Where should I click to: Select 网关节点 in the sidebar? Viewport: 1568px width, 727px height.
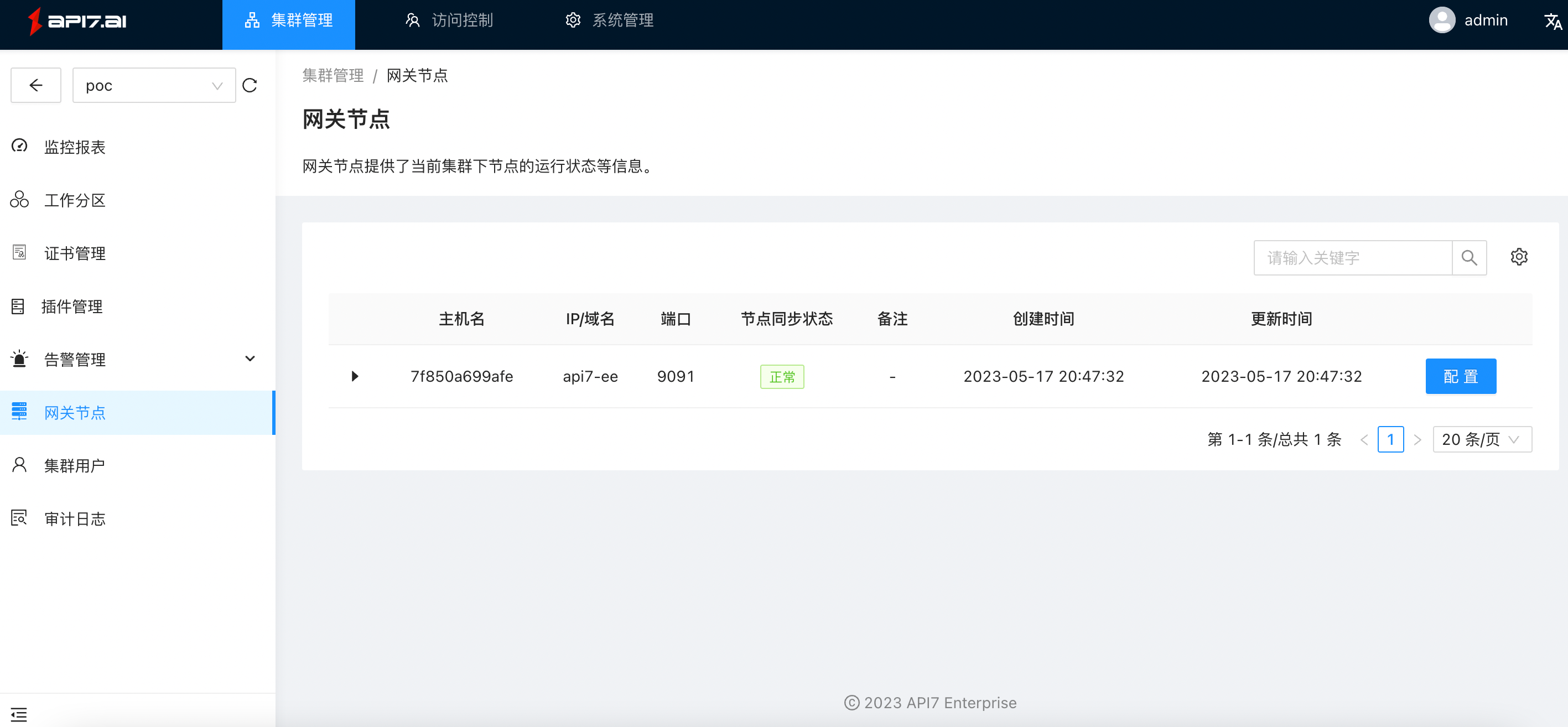[x=137, y=413]
